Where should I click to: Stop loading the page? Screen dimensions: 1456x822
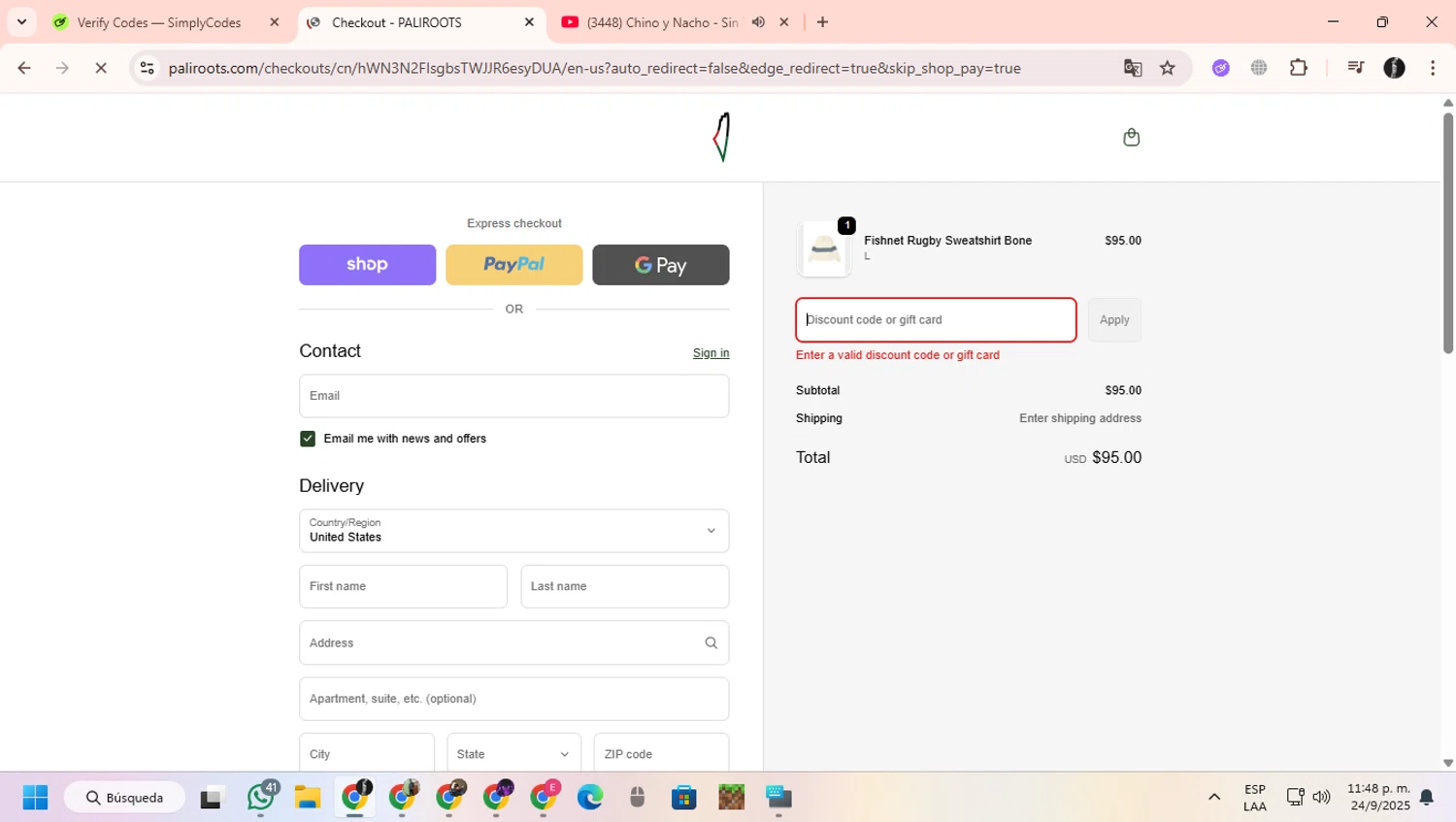pyautogui.click(x=101, y=68)
